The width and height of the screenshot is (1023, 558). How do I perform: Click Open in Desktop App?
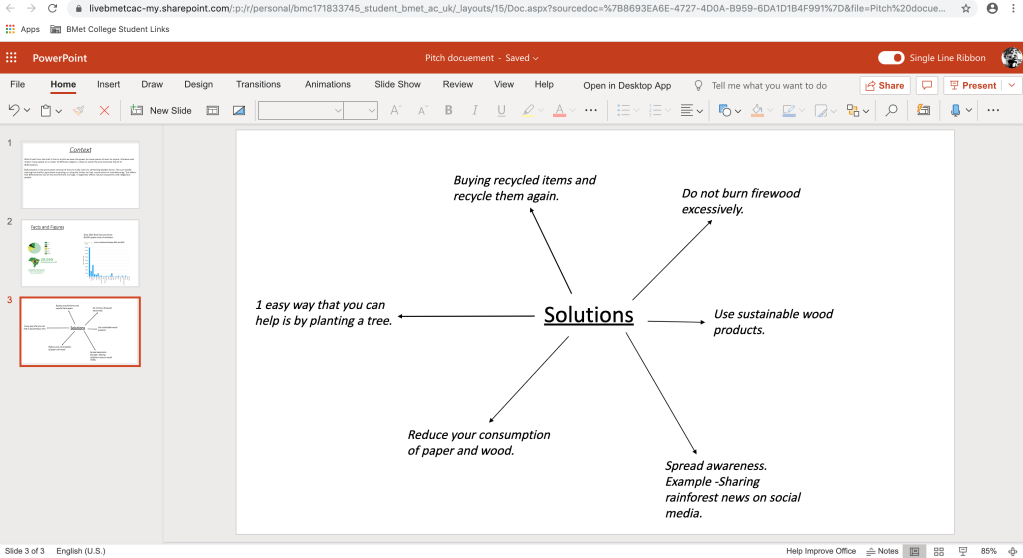[627, 86]
